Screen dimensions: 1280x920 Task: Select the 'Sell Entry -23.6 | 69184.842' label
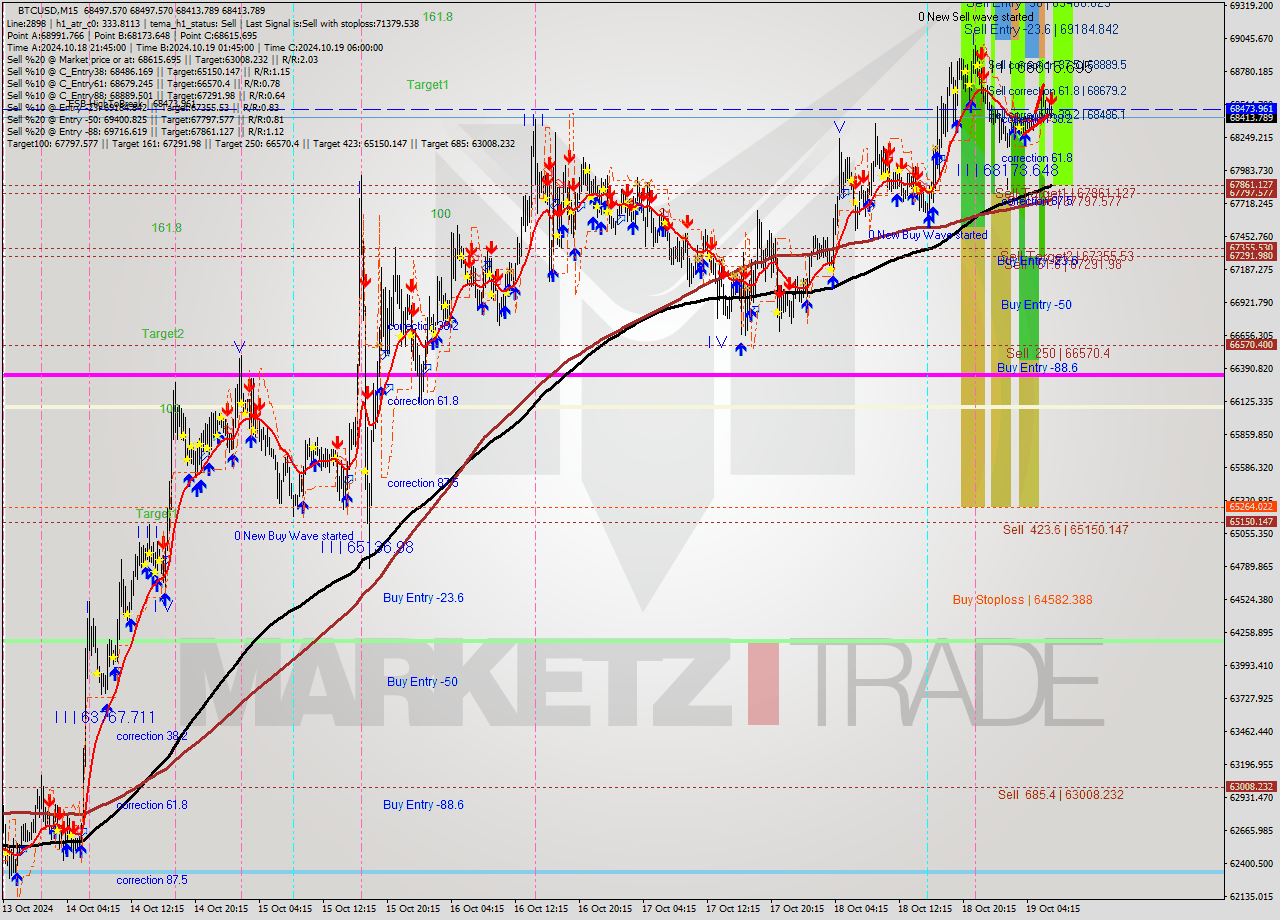(x=1041, y=30)
